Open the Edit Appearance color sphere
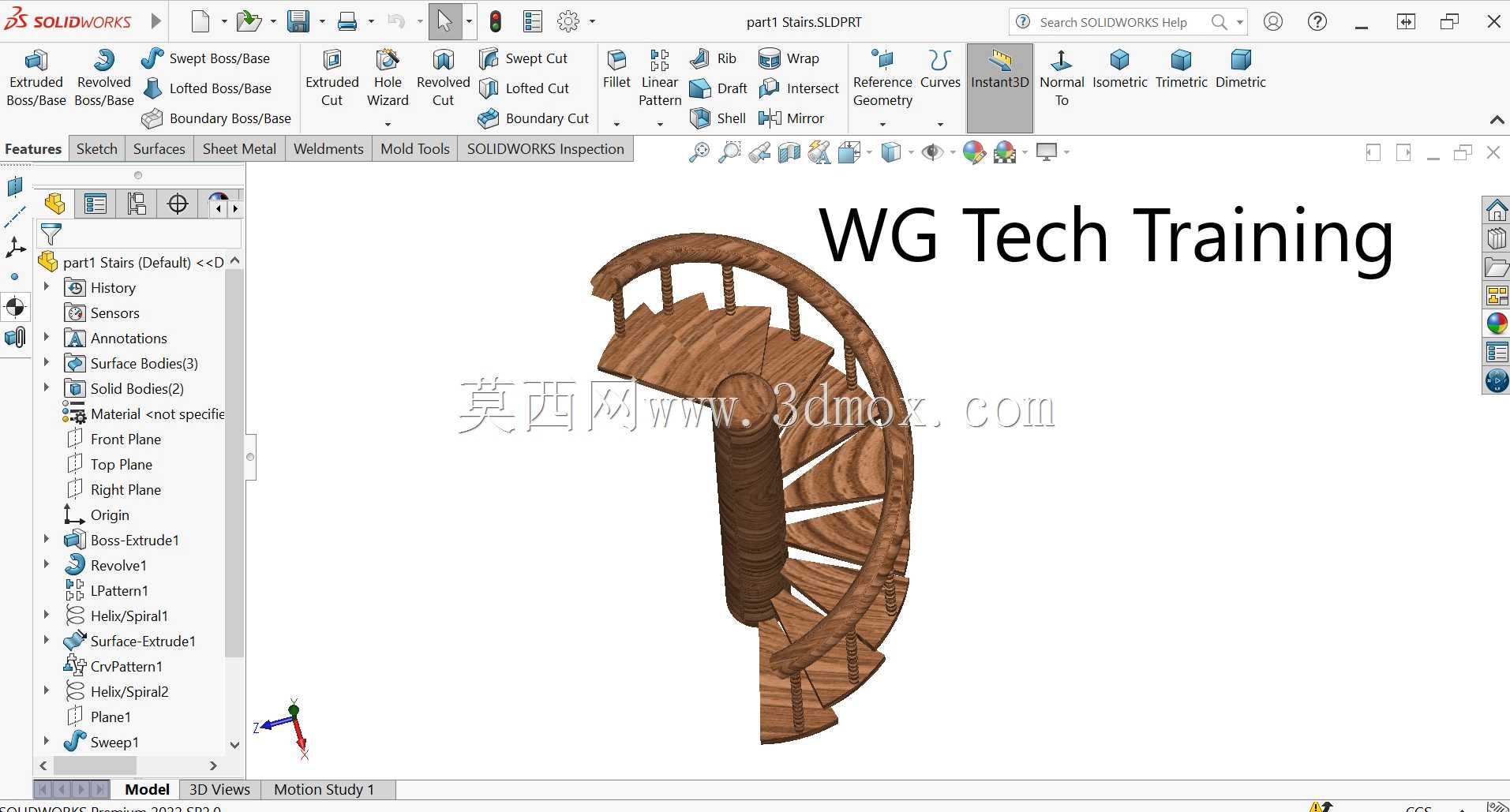This screenshot has width=1510, height=812. [974, 152]
